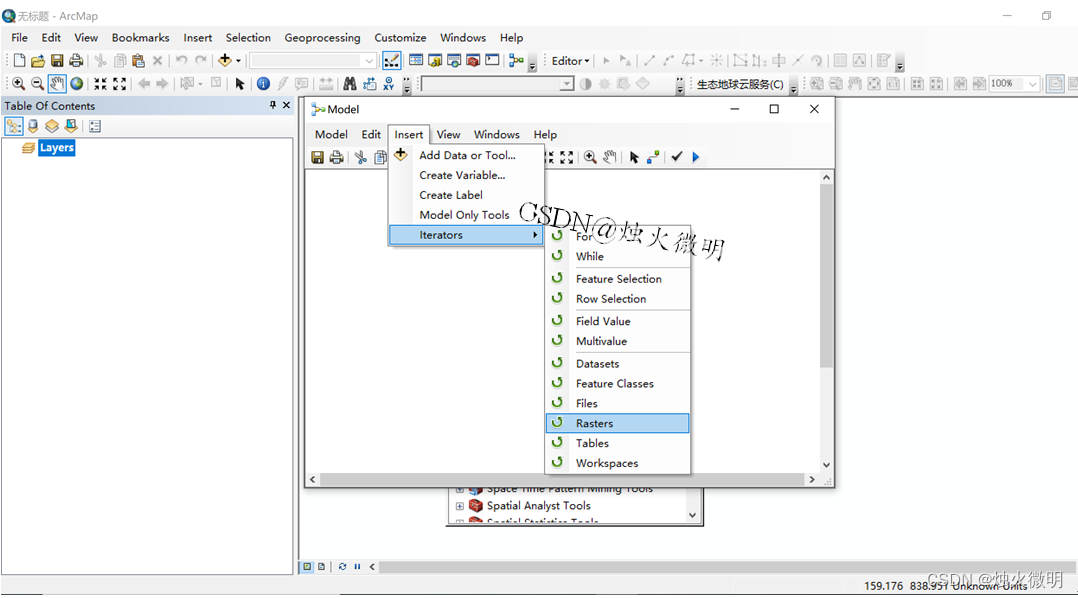The image size is (1078, 598).
Task: Choose Add Data or Tool... menu entry
Action: pos(467,155)
